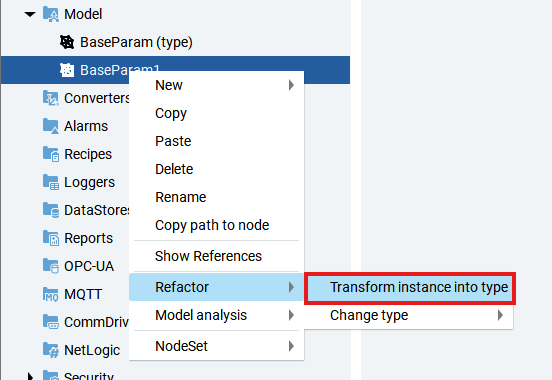This screenshot has width=552, height=380.
Task: Click the Model folder icon
Action: 51,14
